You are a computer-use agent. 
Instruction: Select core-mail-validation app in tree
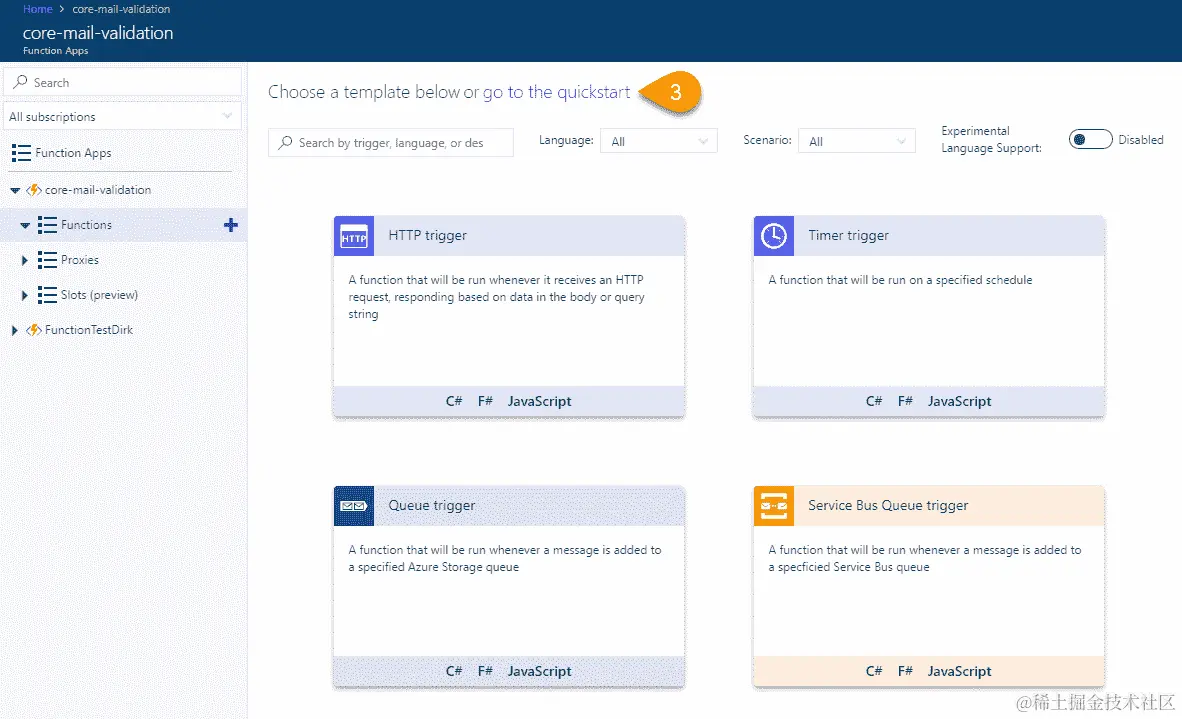(x=98, y=190)
